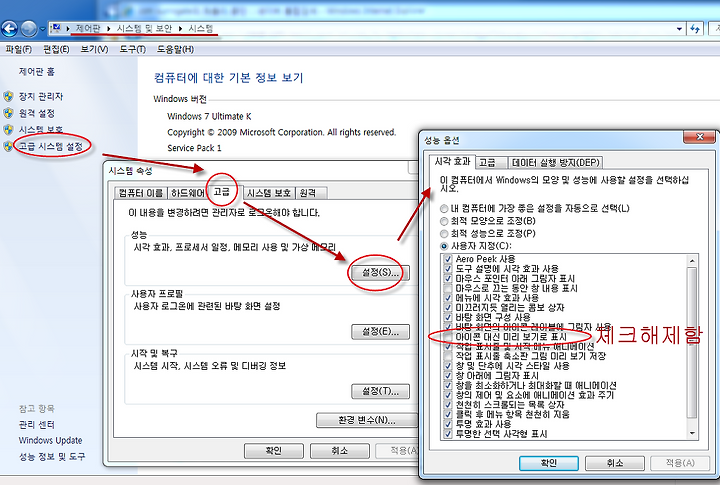Switch to 시스템 보호 tab in 시스템 속성
Viewport: 720px width, 485px height.
[x=269, y=193]
